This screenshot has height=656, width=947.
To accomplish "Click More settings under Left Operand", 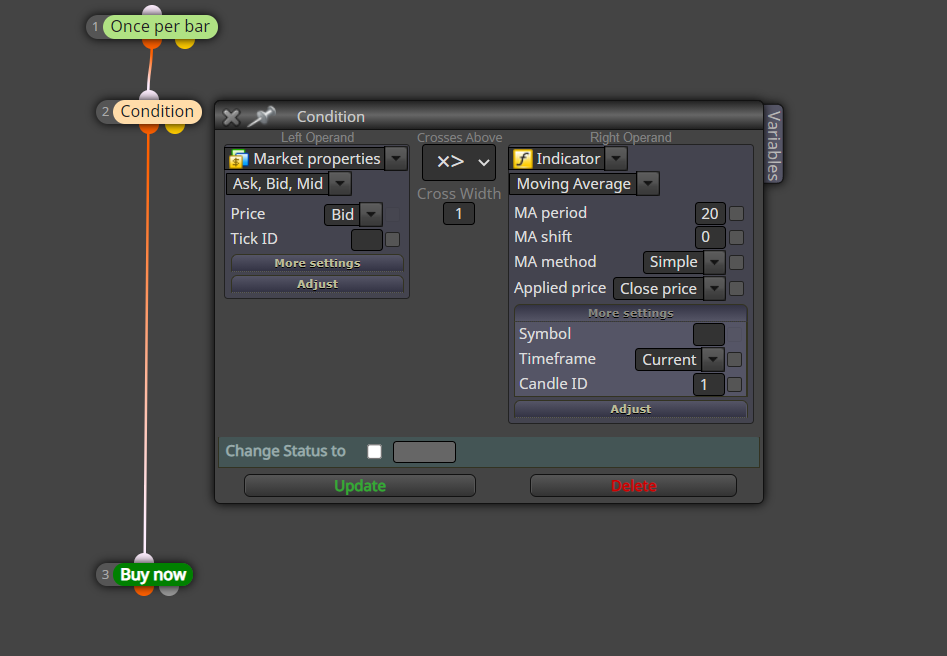I will coord(317,263).
